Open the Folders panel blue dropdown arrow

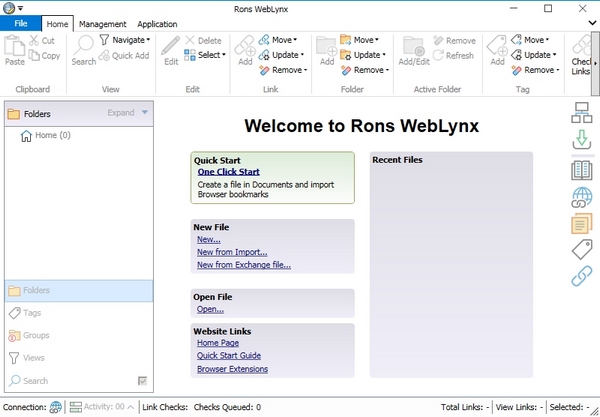(145, 112)
